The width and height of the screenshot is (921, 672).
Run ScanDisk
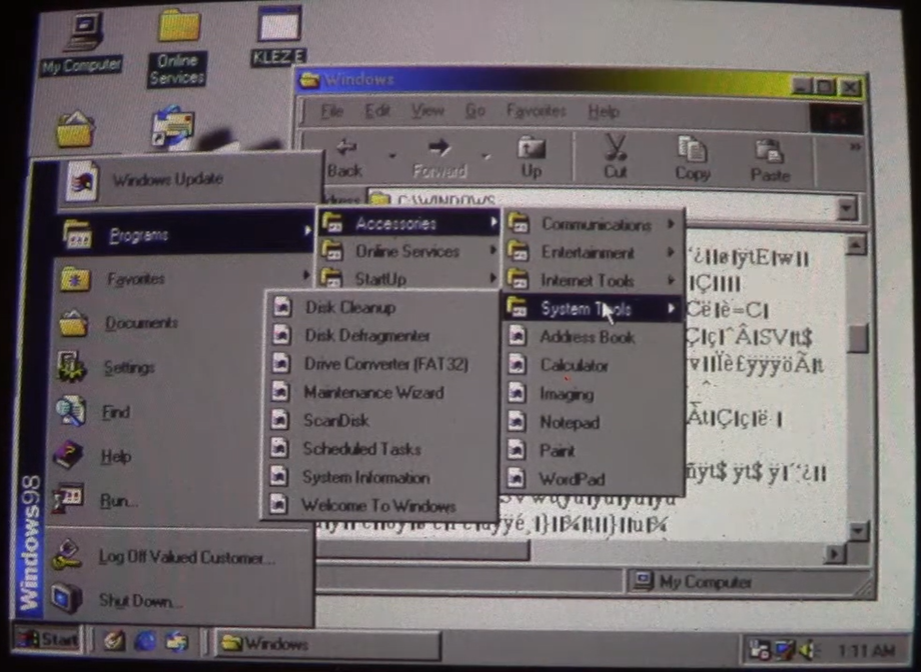379,421
